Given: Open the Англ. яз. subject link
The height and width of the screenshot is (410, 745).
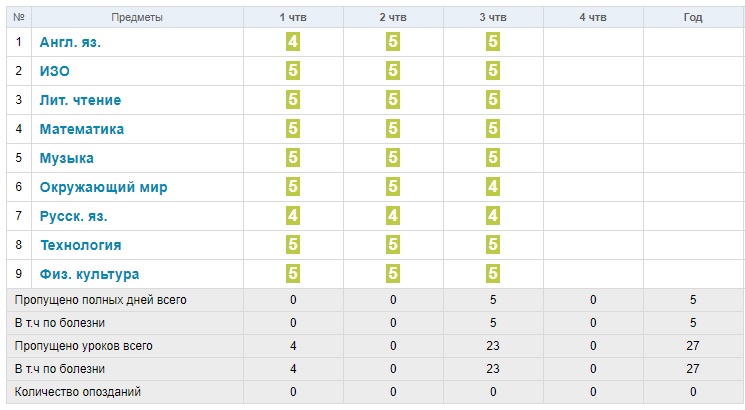Looking at the screenshot, I should click(x=70, y=42).
